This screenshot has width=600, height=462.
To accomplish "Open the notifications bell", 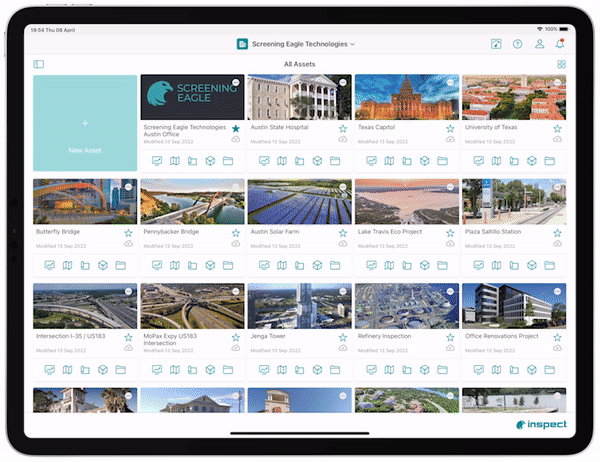I will point(560,44).
